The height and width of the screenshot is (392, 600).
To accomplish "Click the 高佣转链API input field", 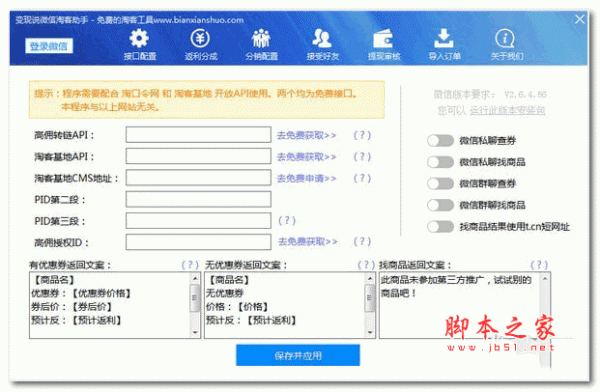I will coord(199,135).
